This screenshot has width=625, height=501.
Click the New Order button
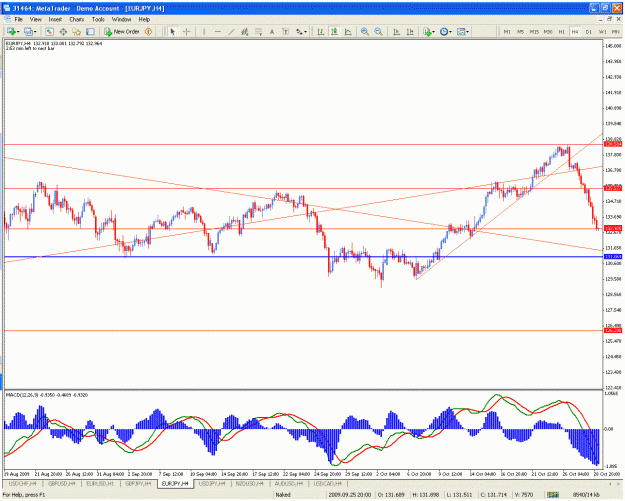(122, 31)
